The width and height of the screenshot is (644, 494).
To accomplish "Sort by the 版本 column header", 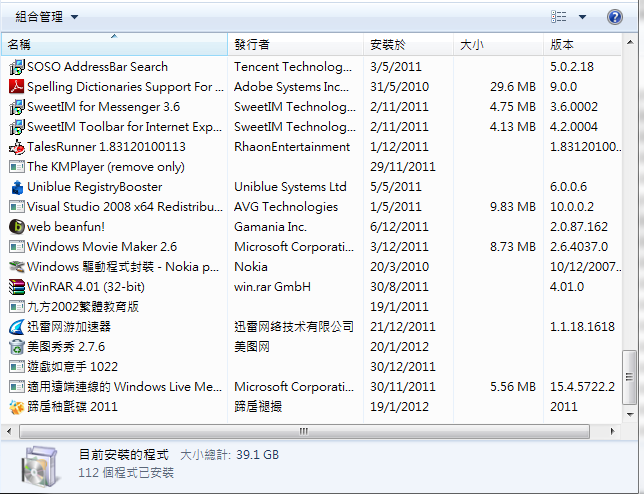I will [x=582, y=44].
